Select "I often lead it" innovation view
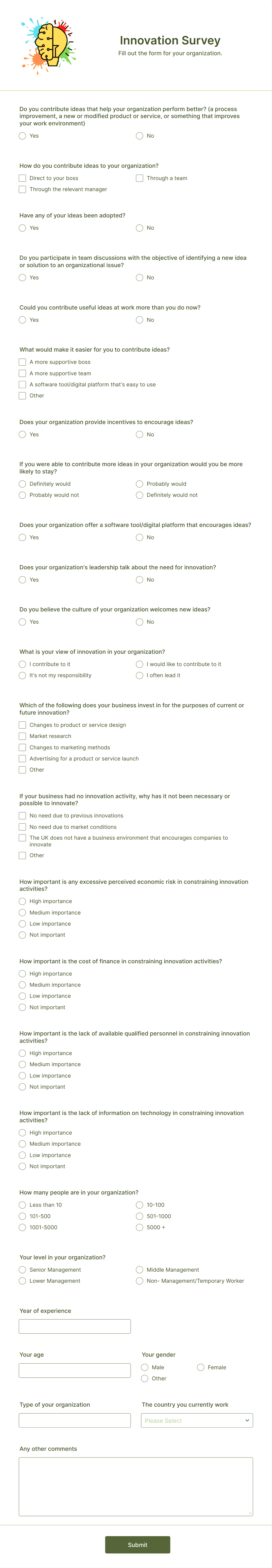Screen dimensions: 272x1568 (x=139, y=675)
